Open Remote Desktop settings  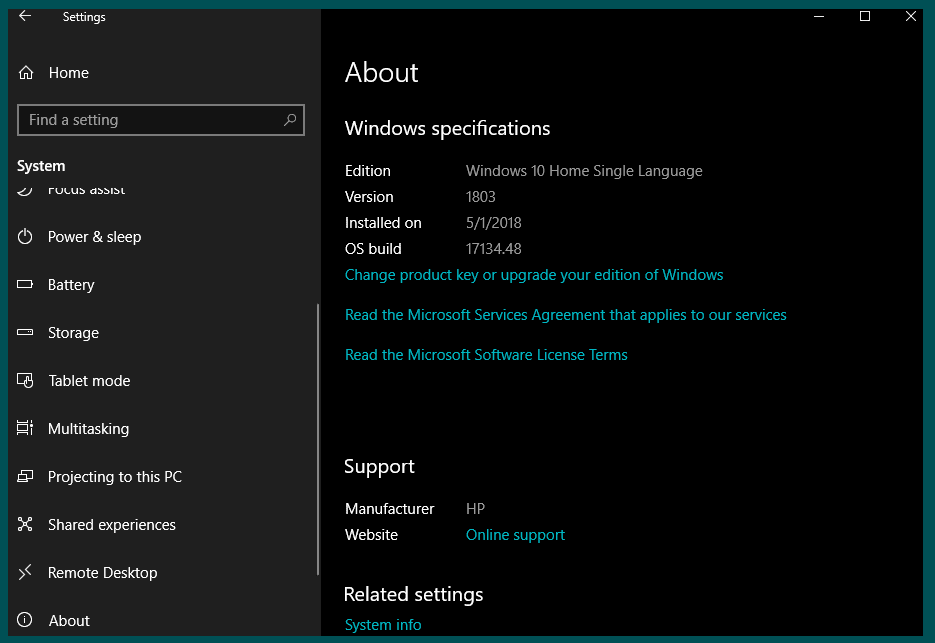[103, 573]
